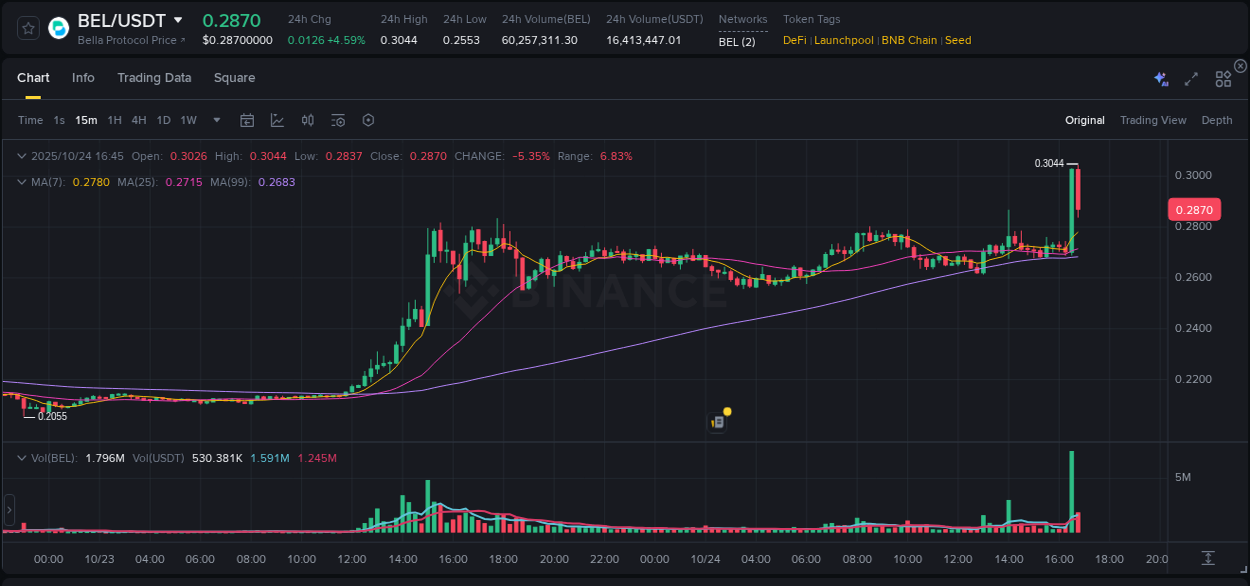Open the Launchpool token tag link
Viewport: 1250px width, 586px height.
843,40
